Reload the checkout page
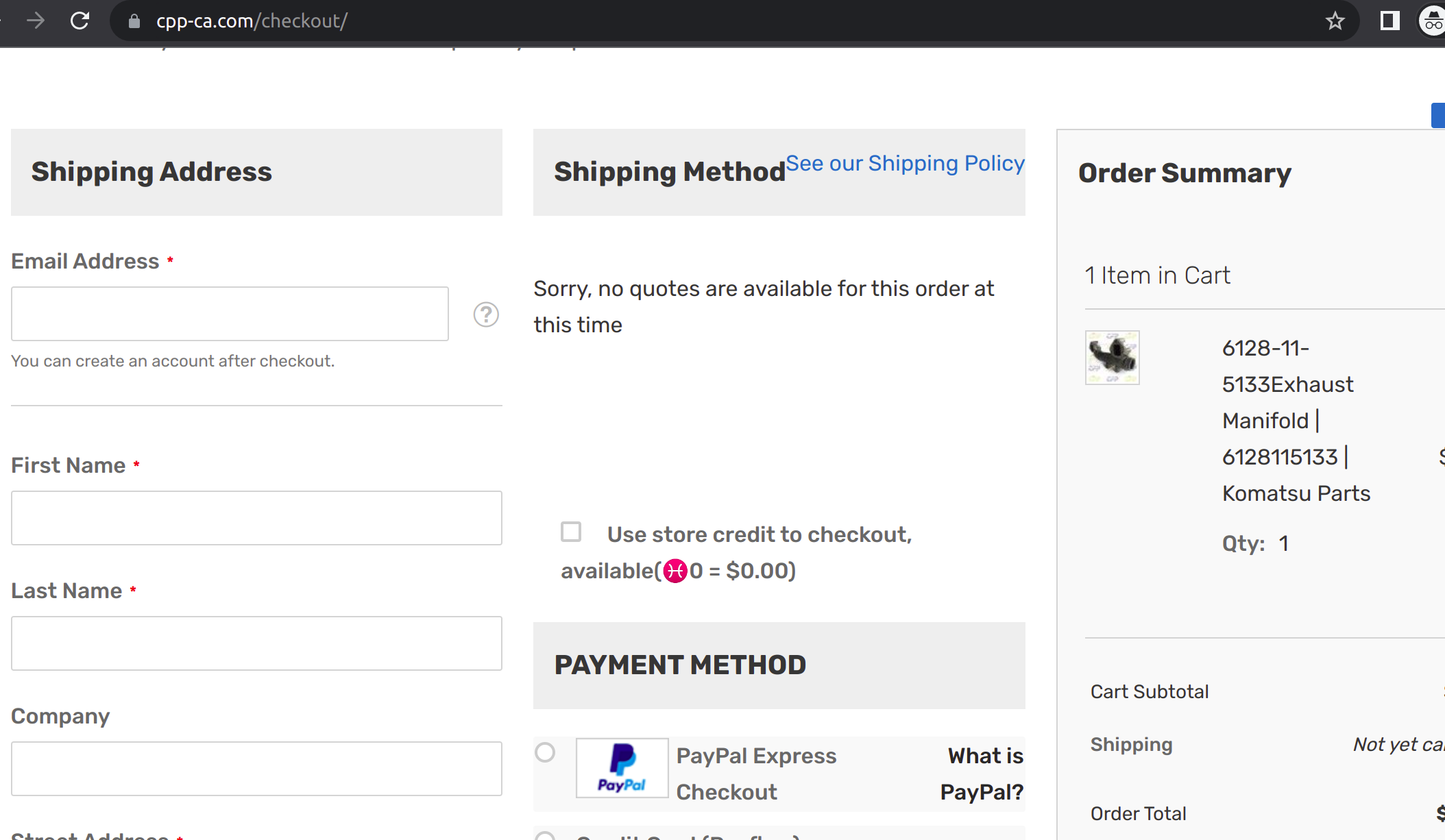The image size is (1445, 840). (79, 21)
